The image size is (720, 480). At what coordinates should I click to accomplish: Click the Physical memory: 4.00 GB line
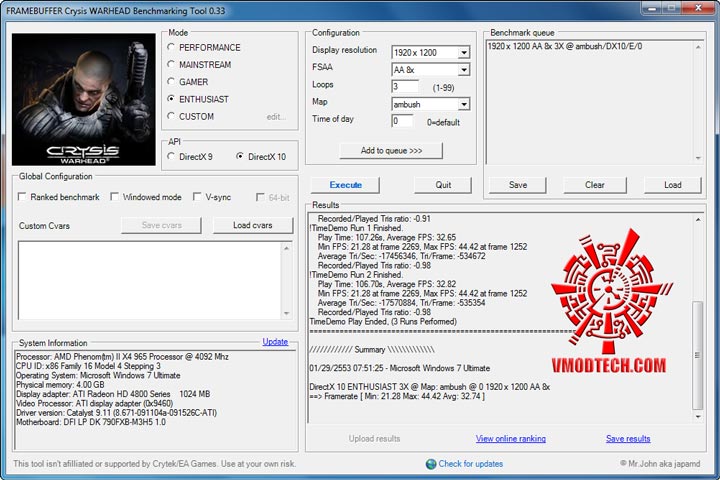click(x=60, y=384)
